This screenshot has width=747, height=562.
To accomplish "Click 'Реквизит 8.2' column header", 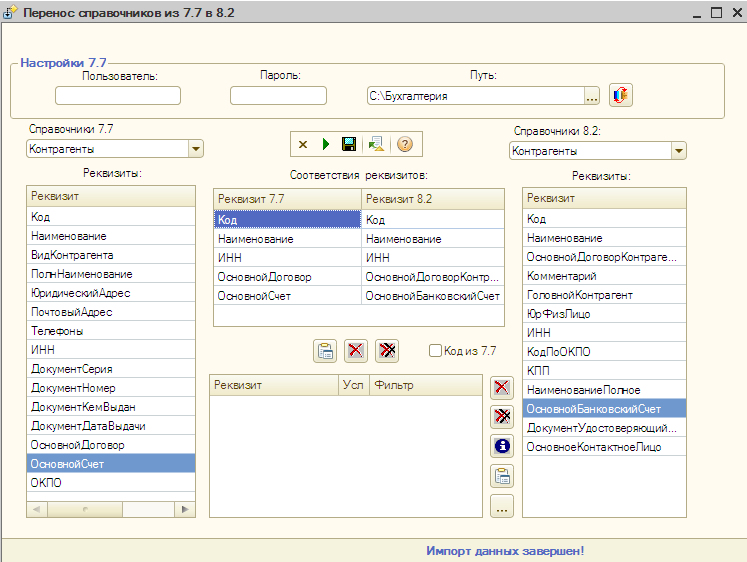I will coord(433,199).
